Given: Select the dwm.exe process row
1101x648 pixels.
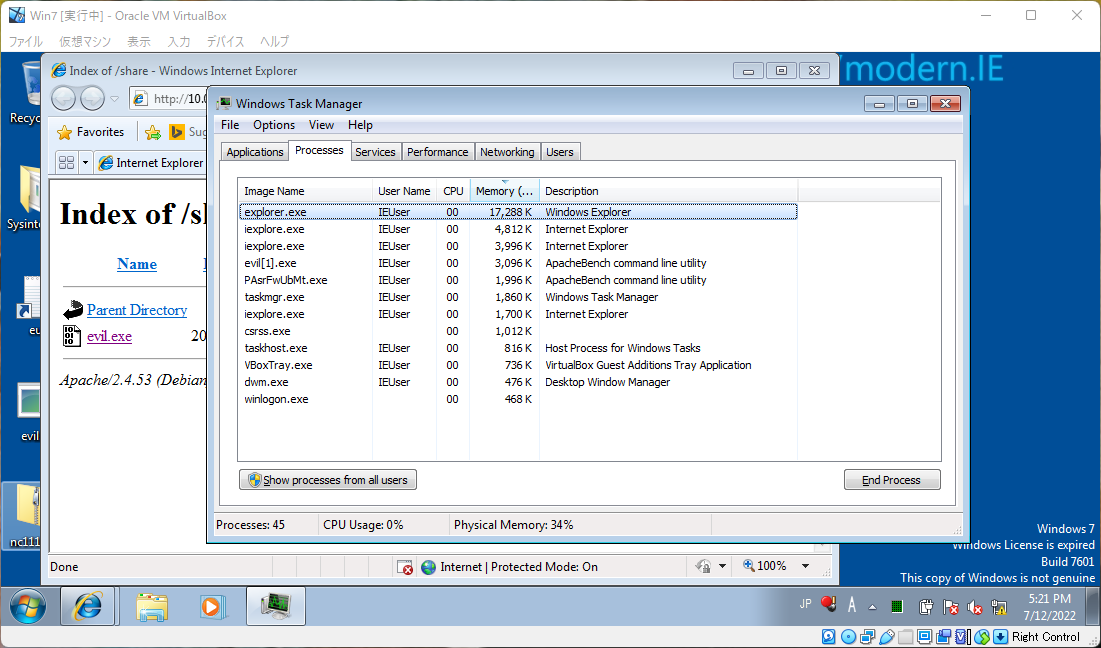Looking at the screenshot, I should (x=518, y=382).
